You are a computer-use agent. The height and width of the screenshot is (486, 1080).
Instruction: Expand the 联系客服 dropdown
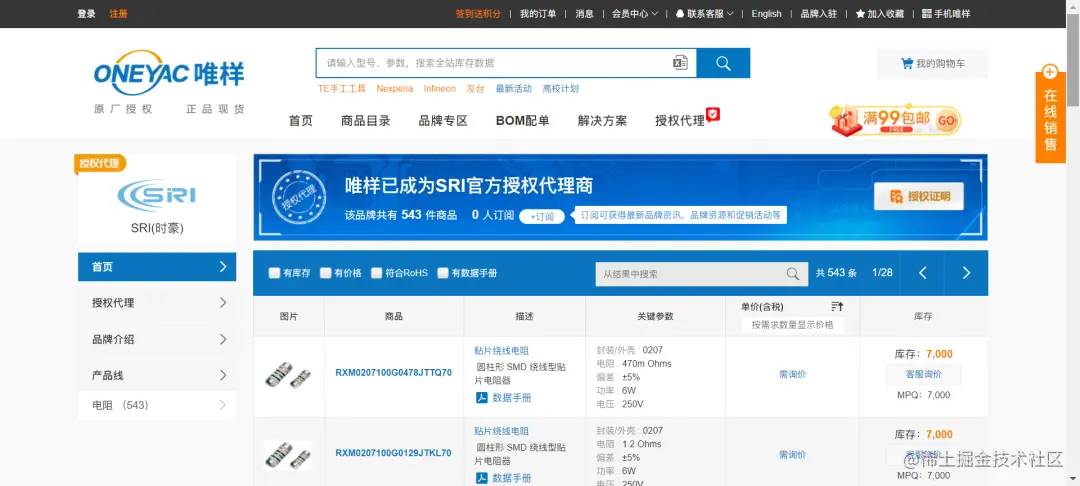tap(704, 14)
